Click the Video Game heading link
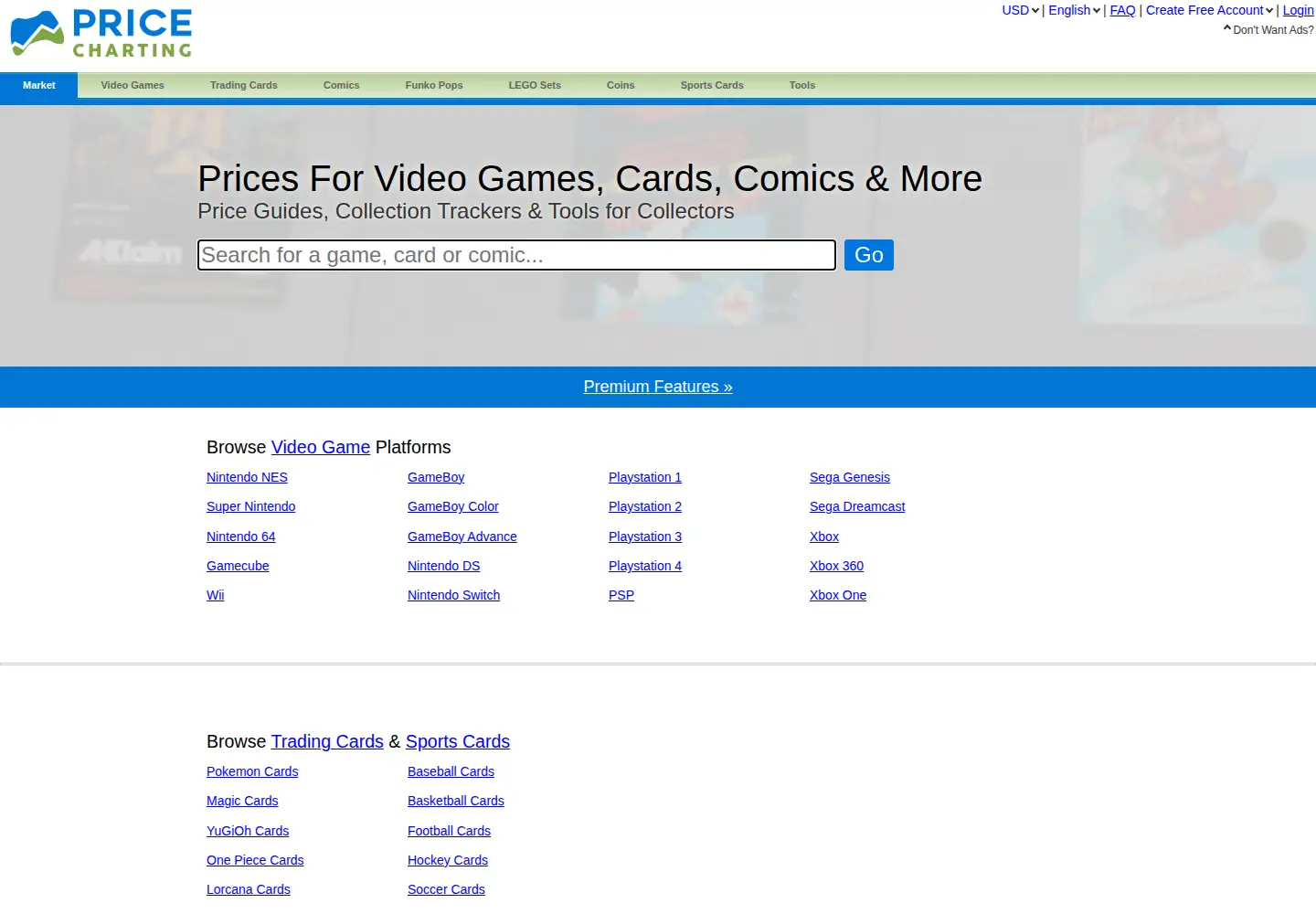Screen dimensions: 1316x914 321,447
